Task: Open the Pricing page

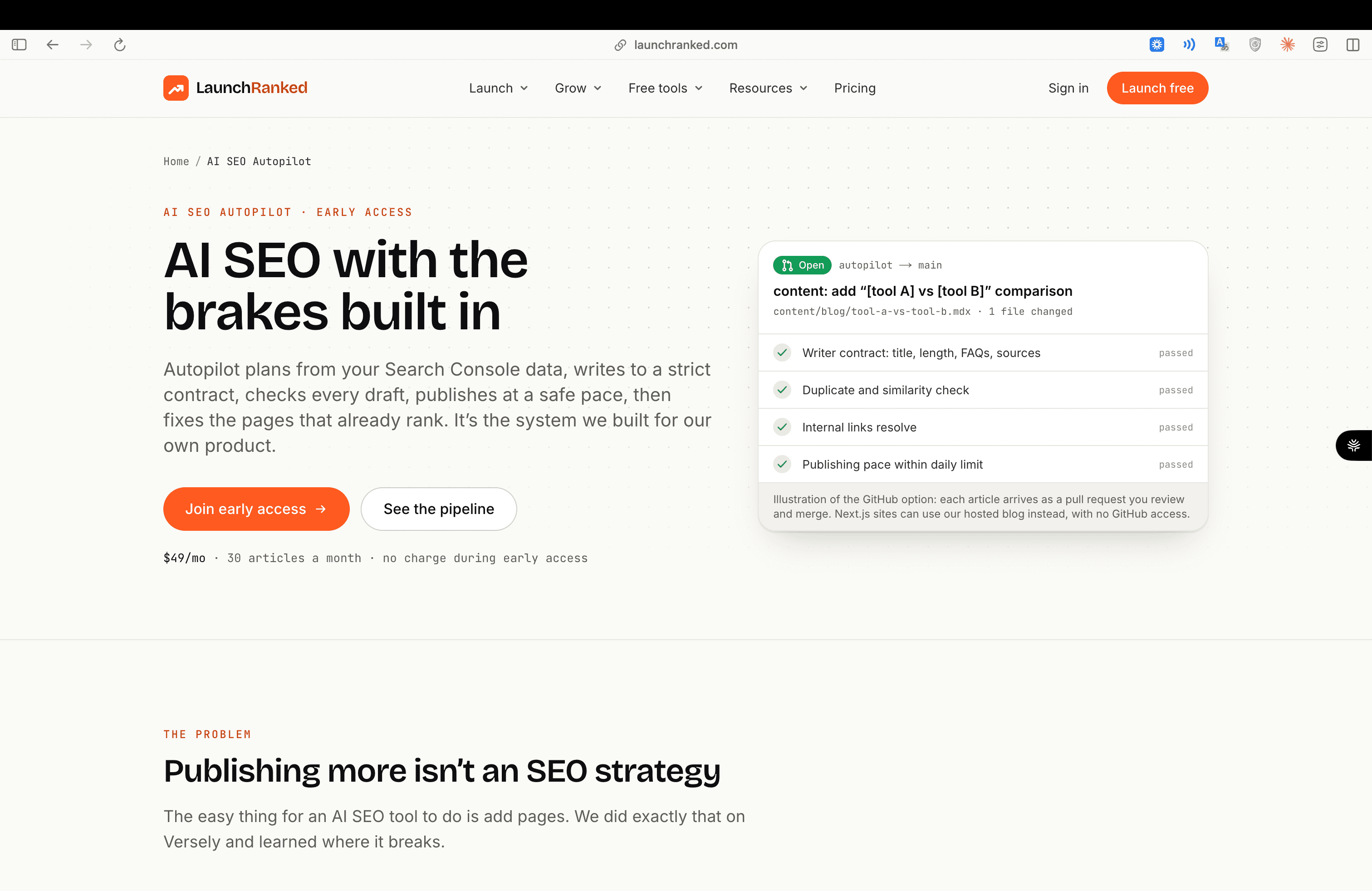Action: pyautogui.click(x=855, y=88)
